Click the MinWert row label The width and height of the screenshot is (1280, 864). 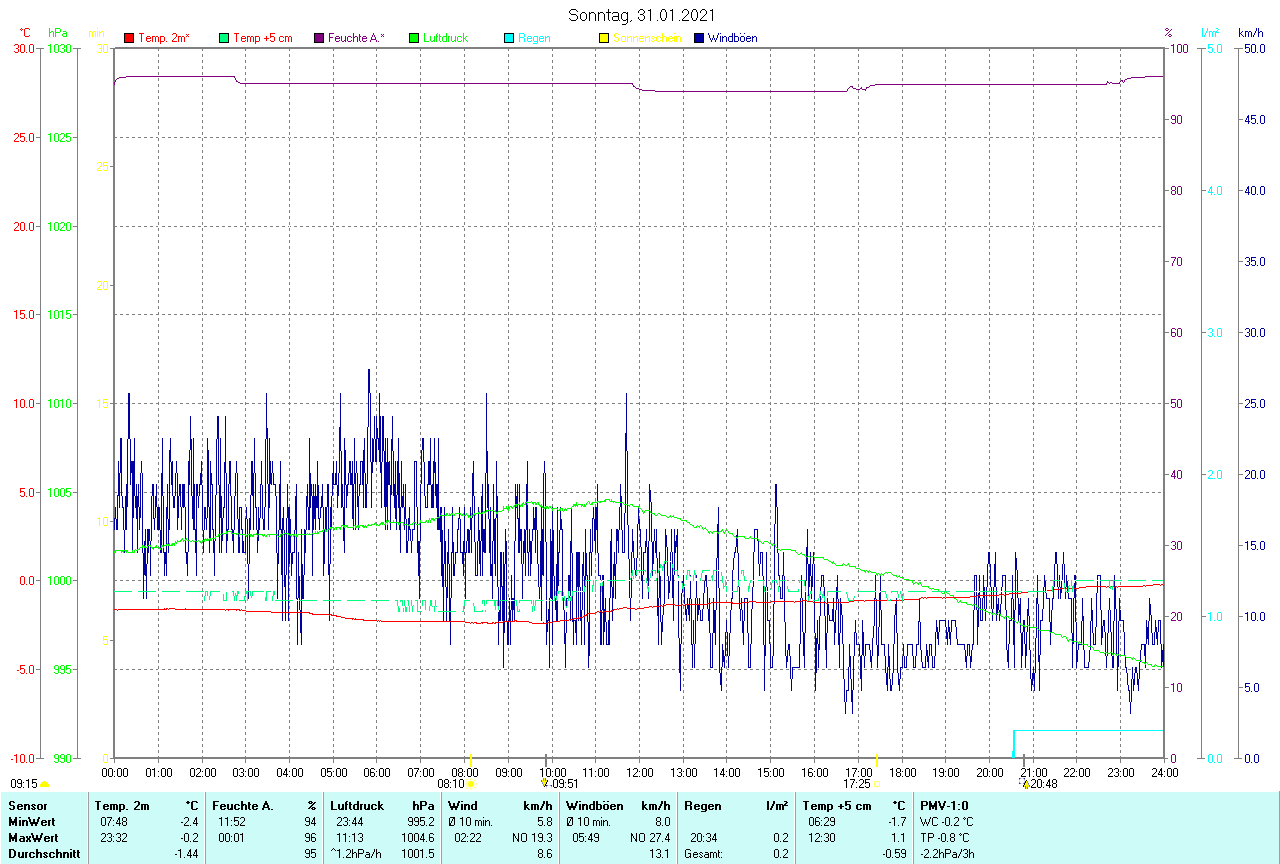click(x=31, y=822)
